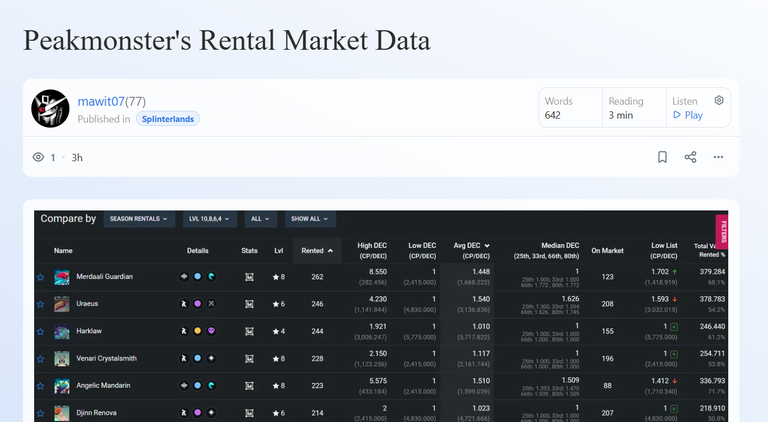Click Merdaali Guardian blue element icon
The image size is (768, 422).
click(197, 277)
